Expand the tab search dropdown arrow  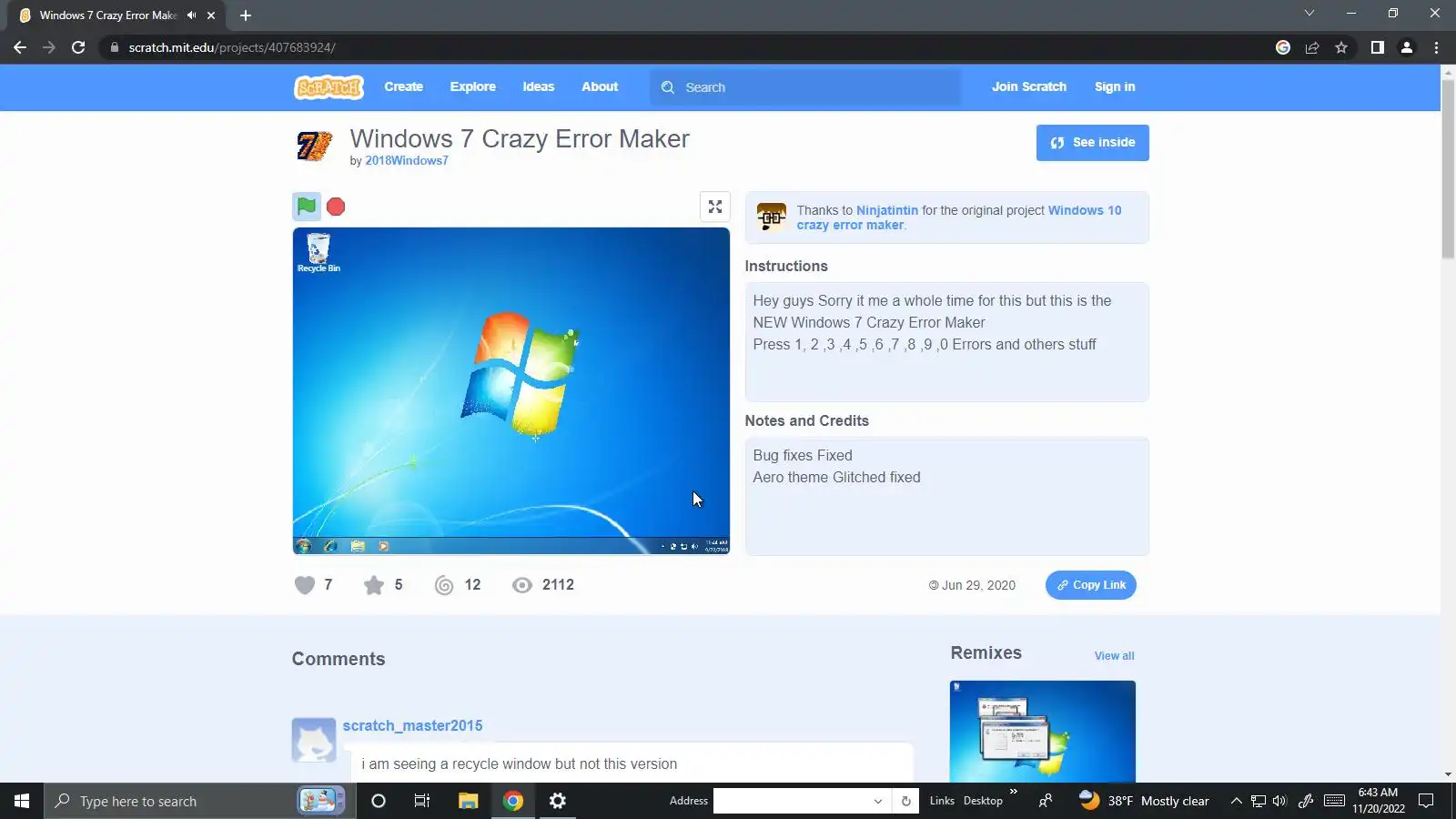pyautogui.click(x=1309, y=13)
